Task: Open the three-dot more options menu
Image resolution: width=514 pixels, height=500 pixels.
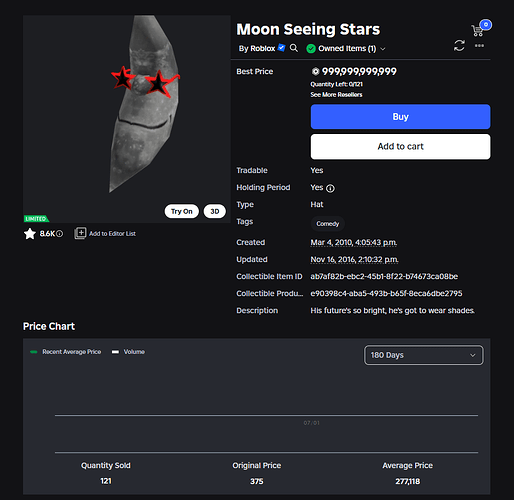Action: click(x=479, y=46)
